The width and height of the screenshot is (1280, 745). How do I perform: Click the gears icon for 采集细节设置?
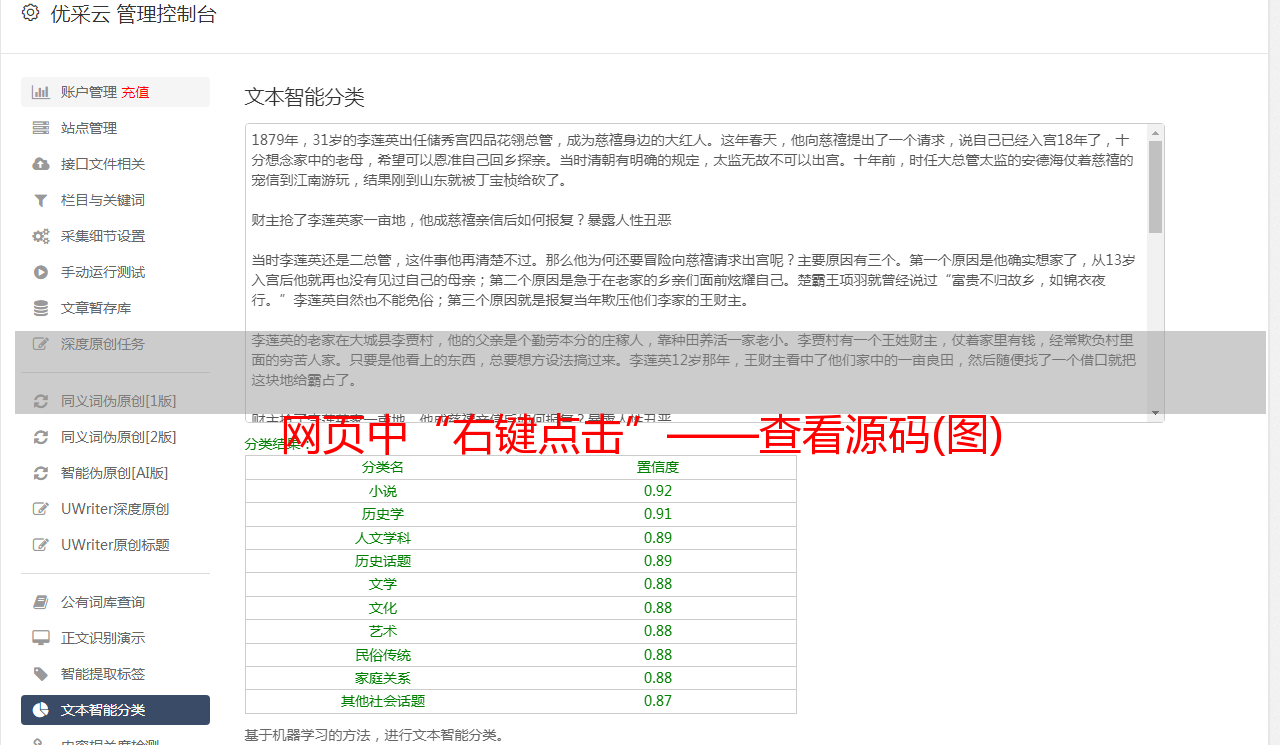coord(41,236)
